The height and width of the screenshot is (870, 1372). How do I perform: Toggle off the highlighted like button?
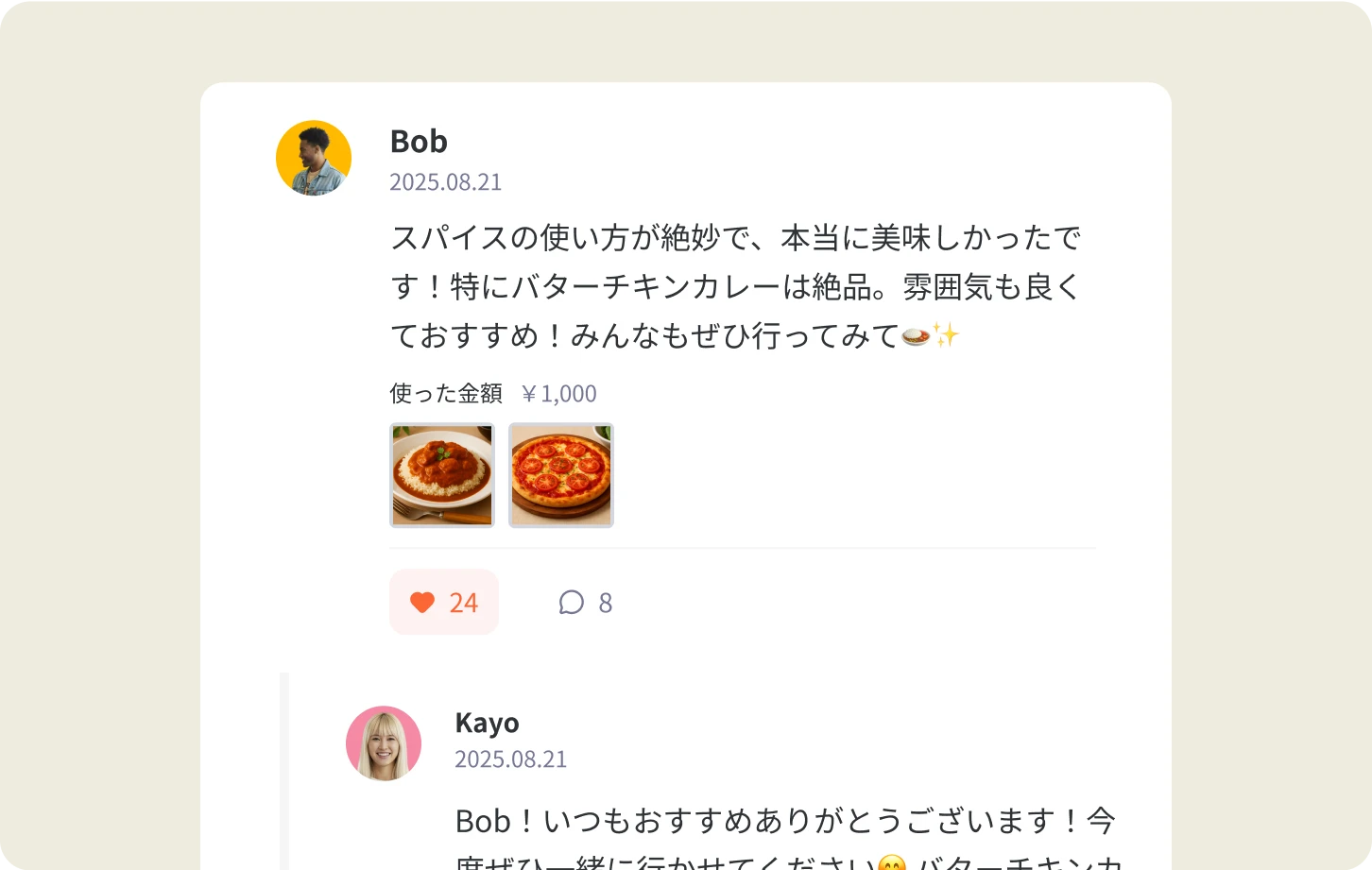pos(444,602)
